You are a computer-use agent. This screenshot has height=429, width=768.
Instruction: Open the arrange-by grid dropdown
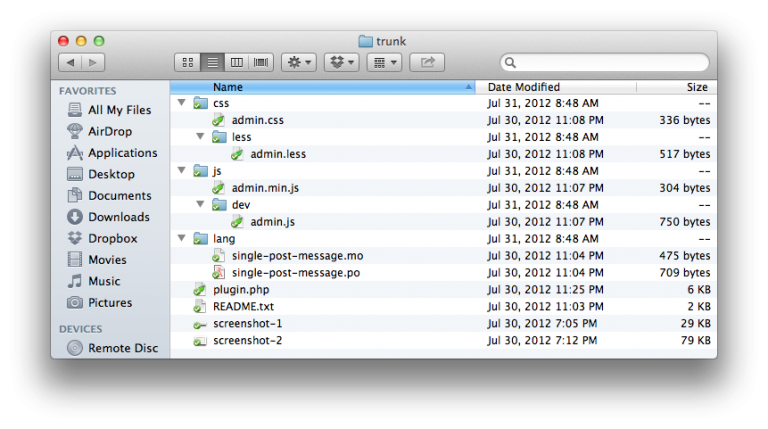(x=384, y=62)
